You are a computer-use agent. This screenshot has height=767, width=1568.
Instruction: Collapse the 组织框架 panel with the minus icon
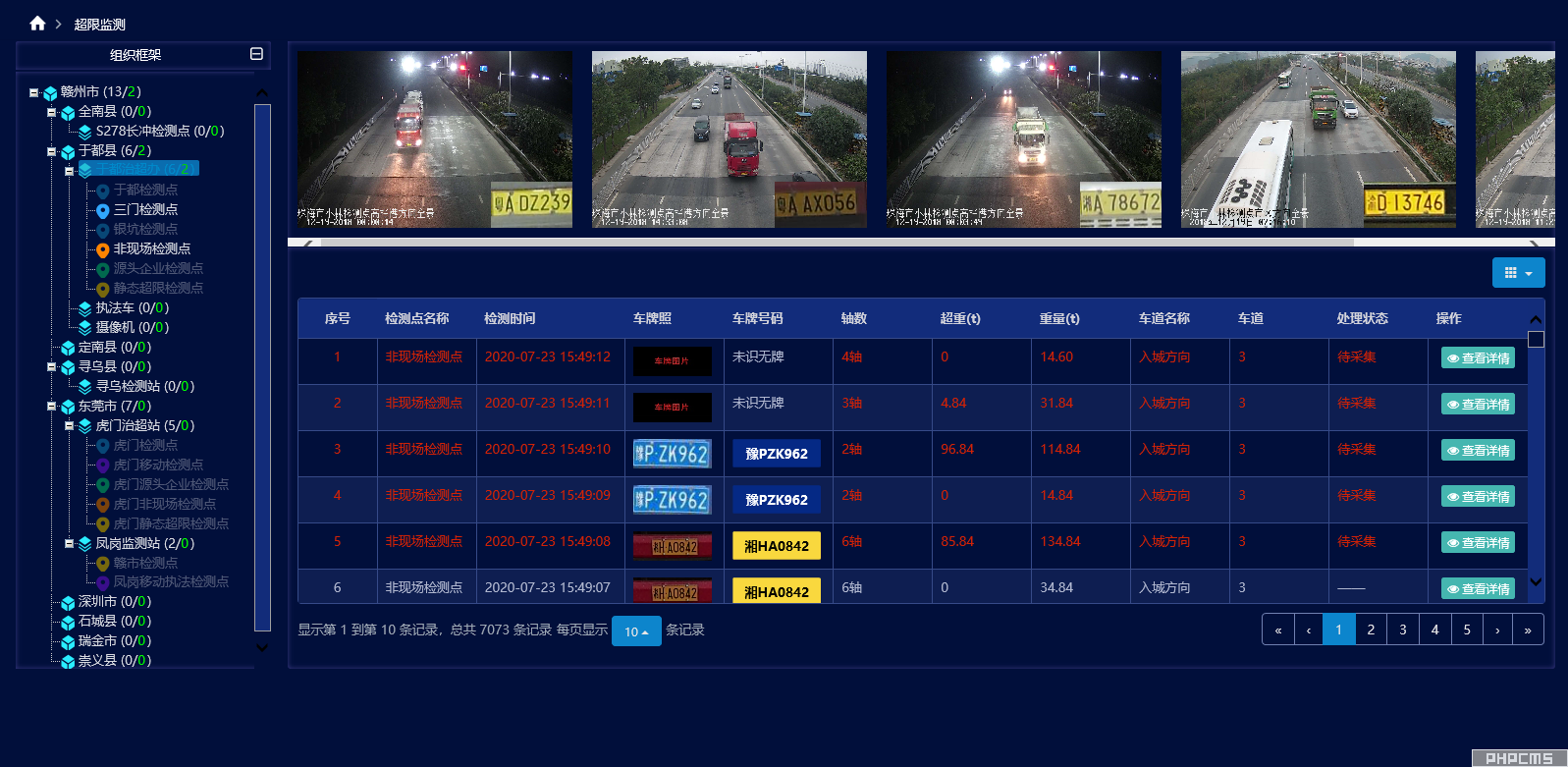tap(256, 54)
